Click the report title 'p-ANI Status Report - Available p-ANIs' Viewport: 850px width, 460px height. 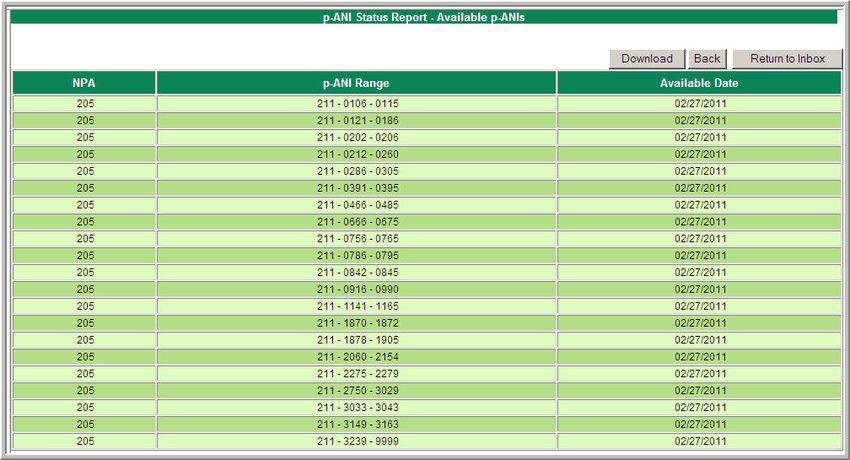click(x=424, y=17)
